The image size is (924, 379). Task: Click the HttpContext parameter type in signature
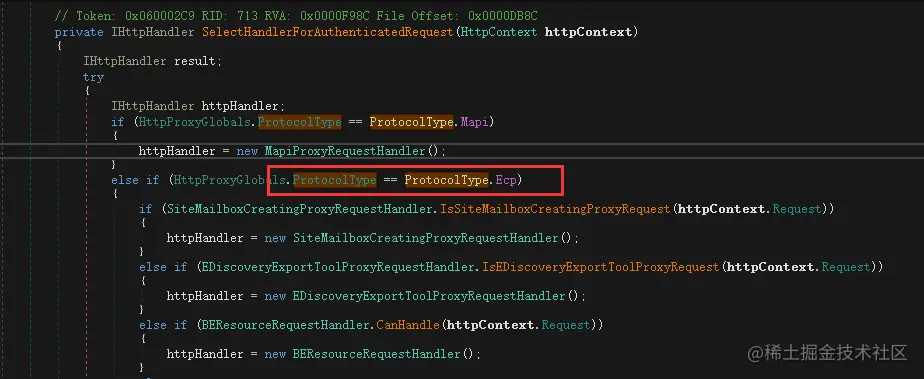498,32
